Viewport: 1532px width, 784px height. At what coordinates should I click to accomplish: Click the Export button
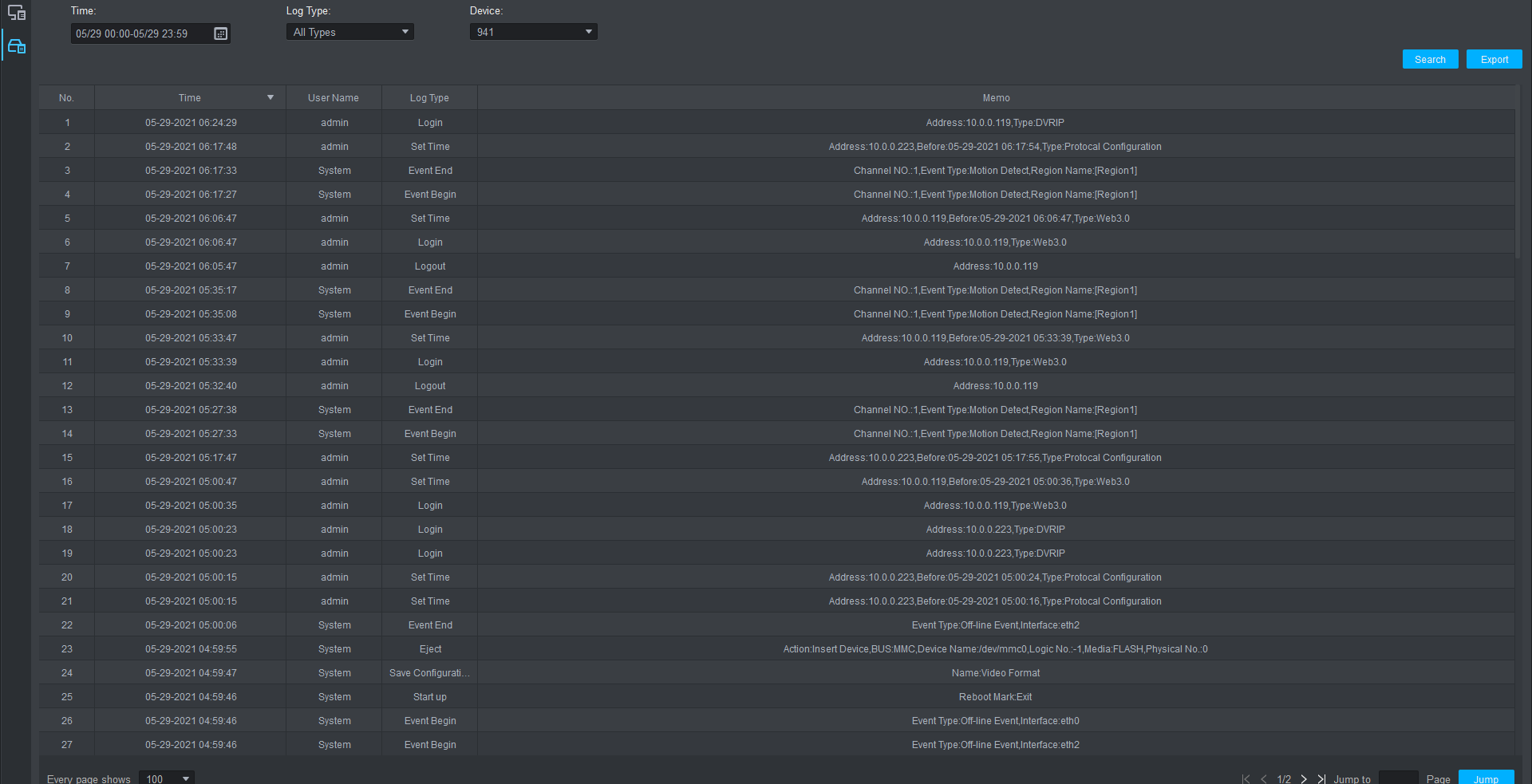tap(1494, 59)
